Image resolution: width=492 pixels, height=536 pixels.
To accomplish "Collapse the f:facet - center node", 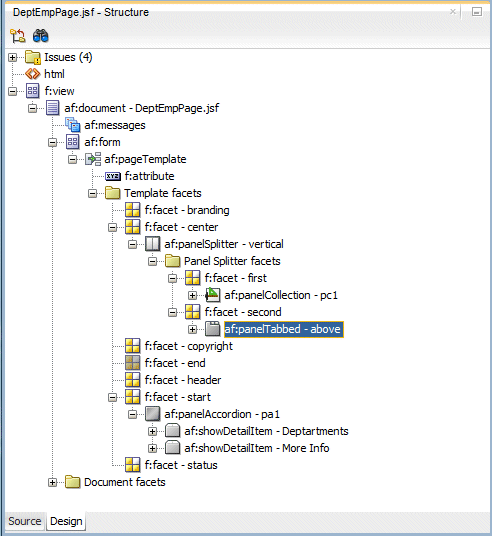I will [x=112, y=227].
